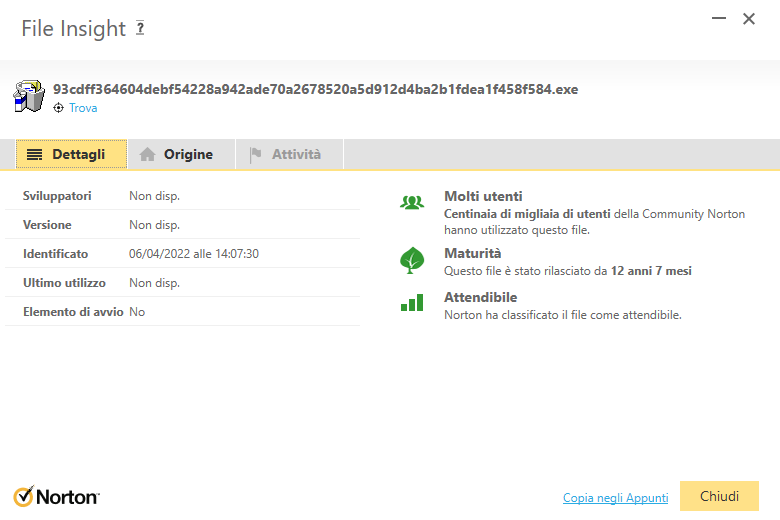Click the Copia negli Appunti link
The image size is (780, 520).
[x=615, y=498]
